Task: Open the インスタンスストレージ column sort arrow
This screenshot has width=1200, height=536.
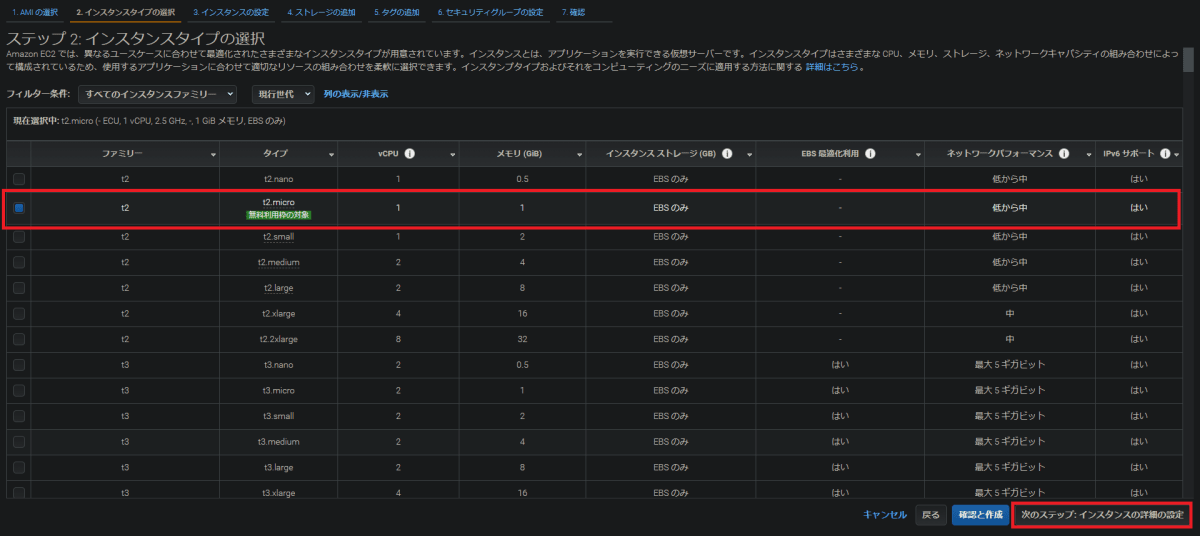Action: (x=748, y=155)
